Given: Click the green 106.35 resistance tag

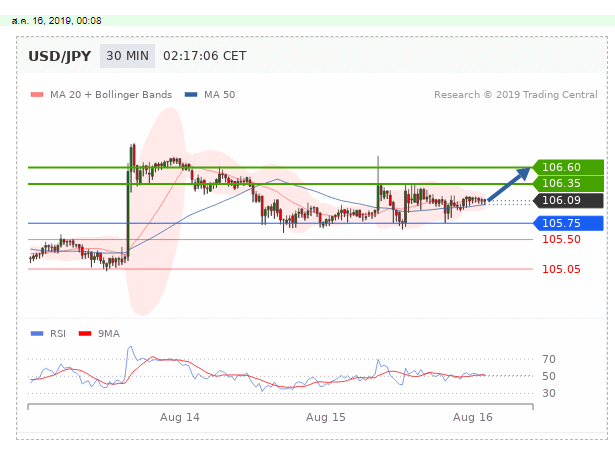Looking at the screenshot, I should (x=568, y=184).
